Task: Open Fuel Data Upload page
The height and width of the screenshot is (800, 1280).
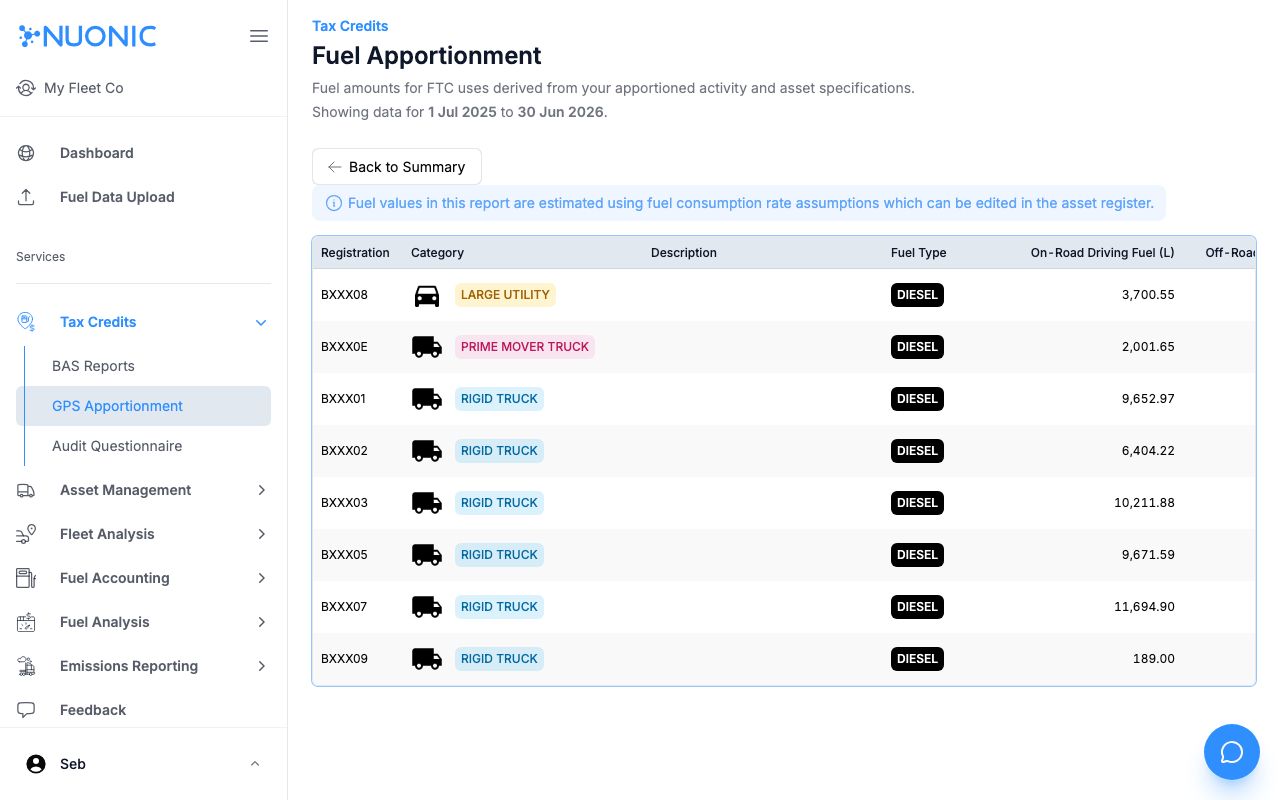Action: click(143, 197)
